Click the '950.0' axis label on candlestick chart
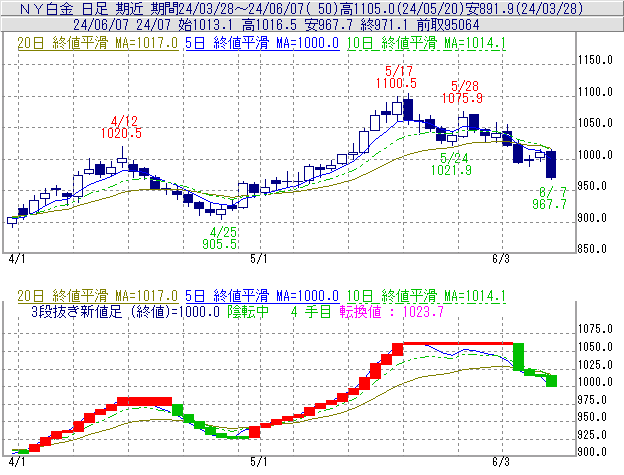 (x=592, y=186)
